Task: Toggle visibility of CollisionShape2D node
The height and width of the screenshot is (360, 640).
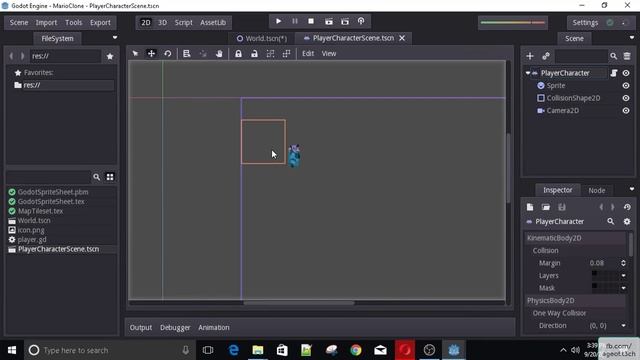Action: 626,98
